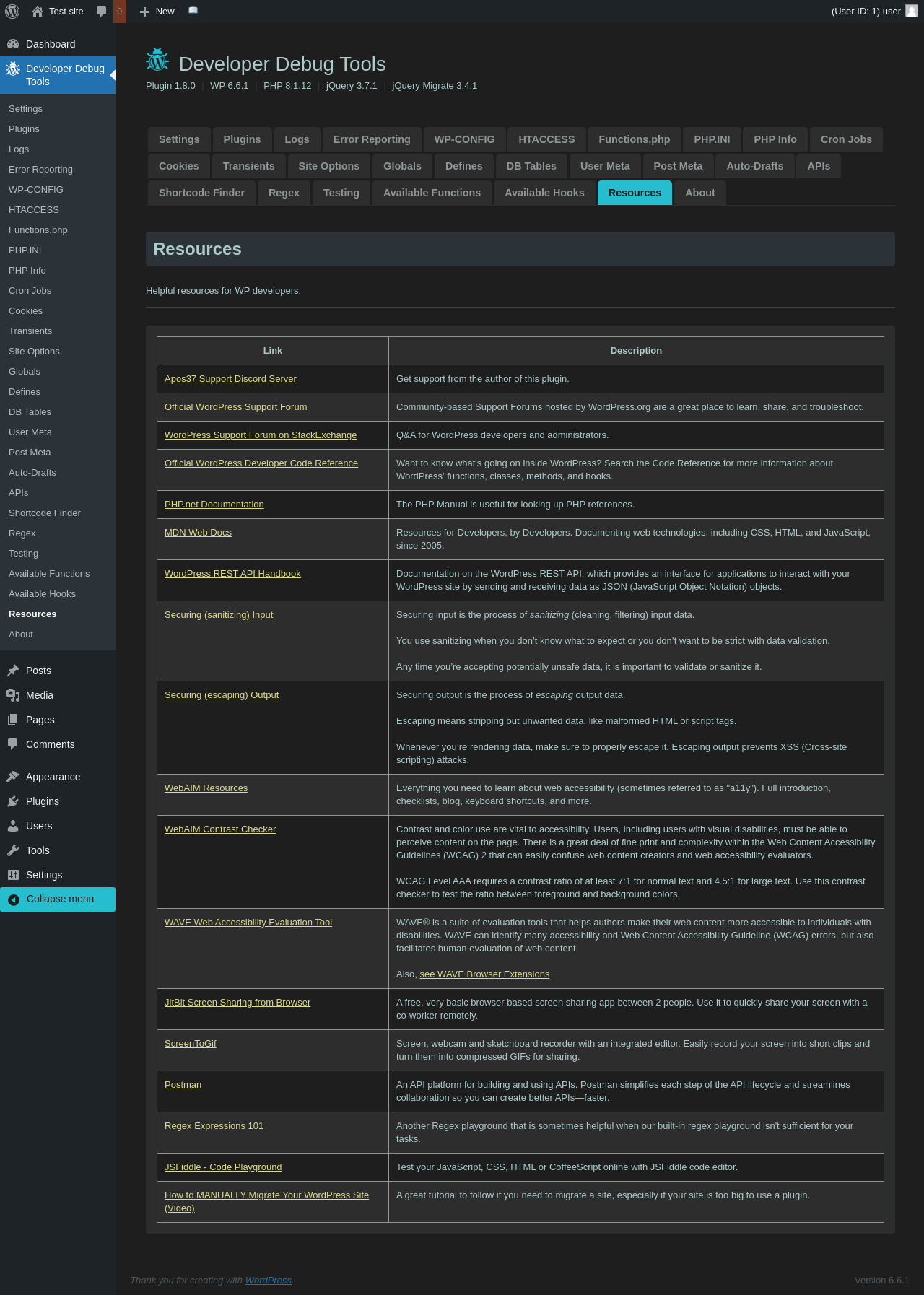Open JitBit Screen Sharing from Browser link
Viewport: 924px width, 1295px height.
pos(237,1003)
